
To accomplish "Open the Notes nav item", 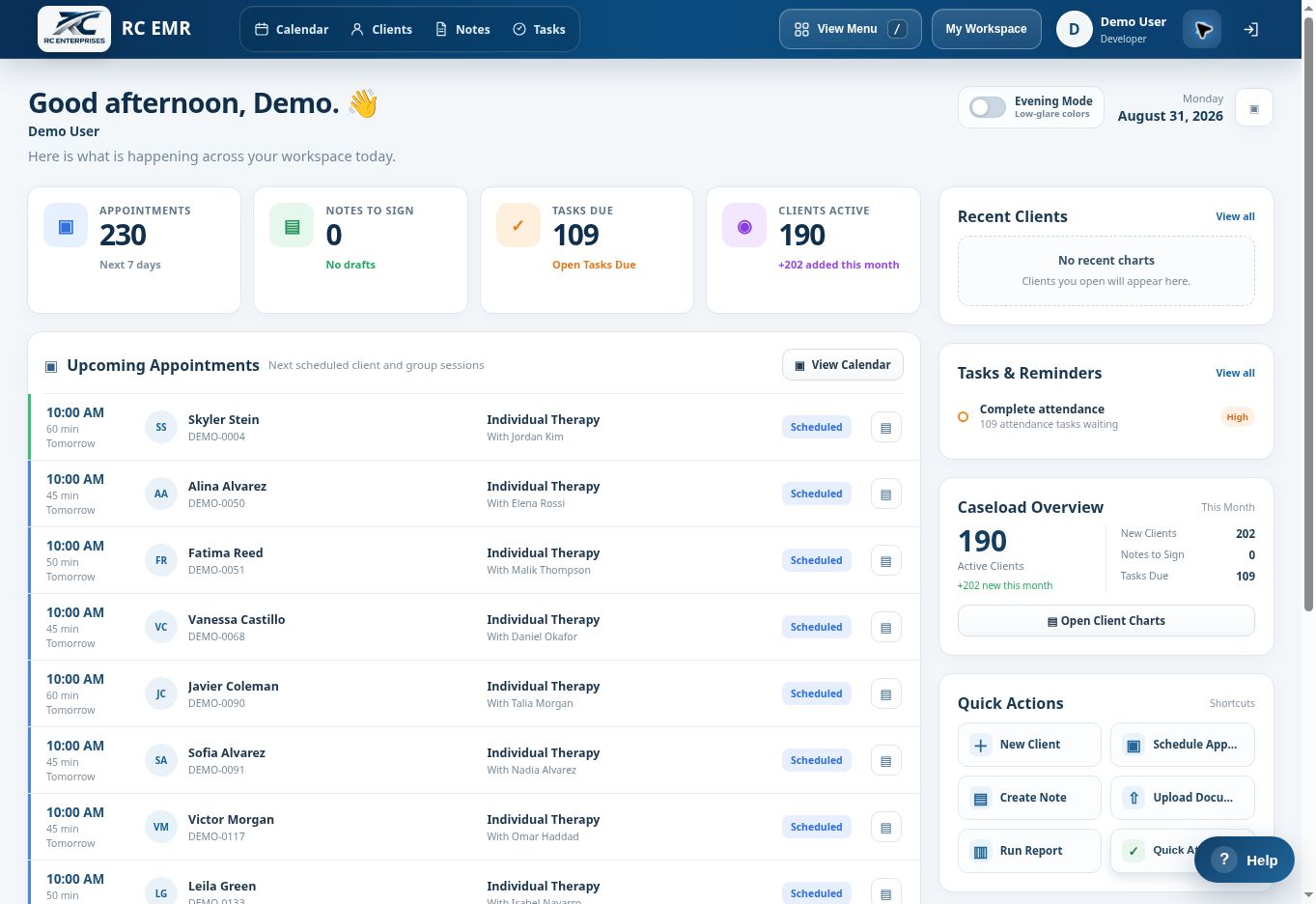I will coord(462,29).
